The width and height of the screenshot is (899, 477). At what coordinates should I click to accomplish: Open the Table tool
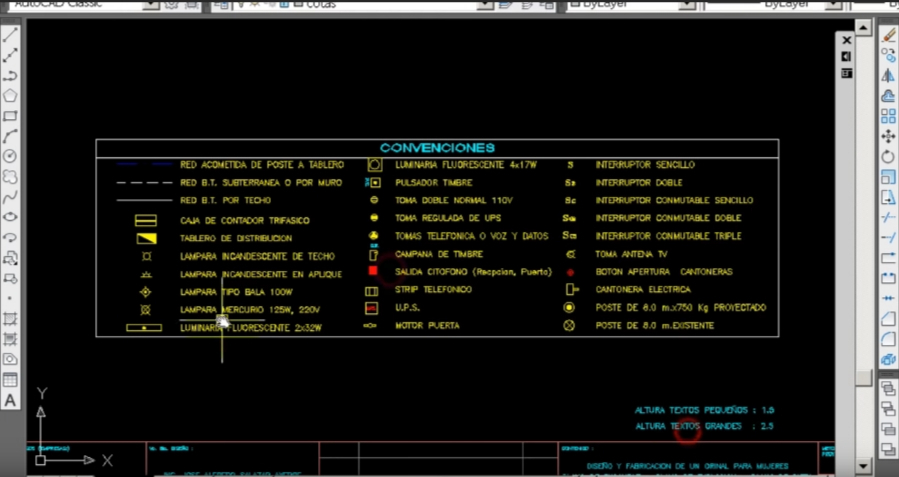click(x=10, y=380)
